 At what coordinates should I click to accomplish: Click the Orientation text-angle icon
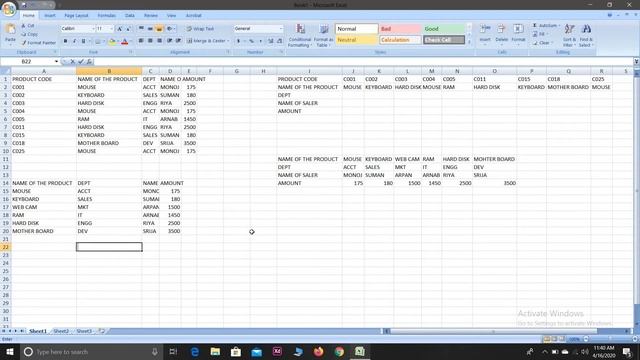pyautogui.click(x=170, y=29)
